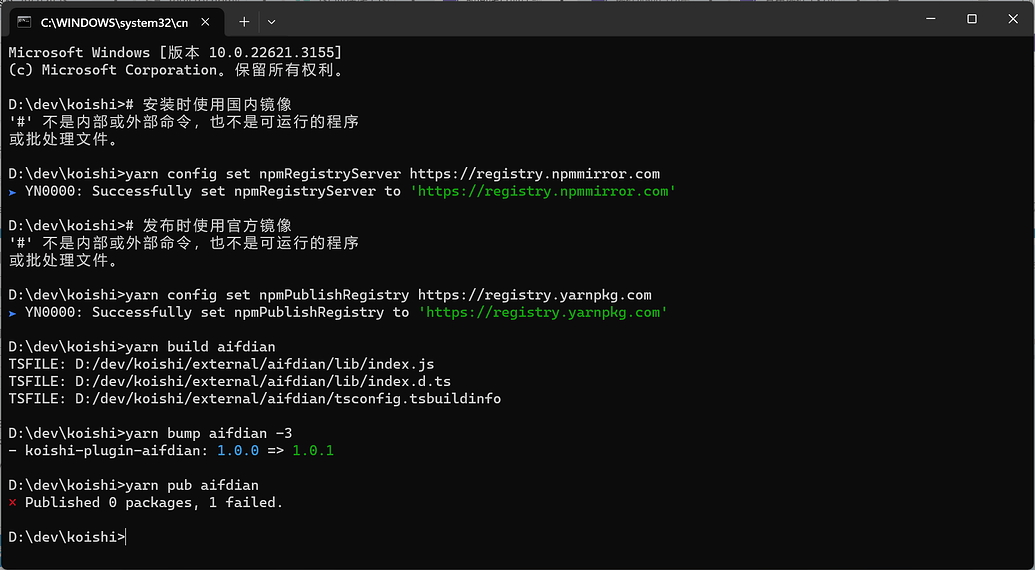Expand the new tab profile dropdown

[x=271, y=20]
